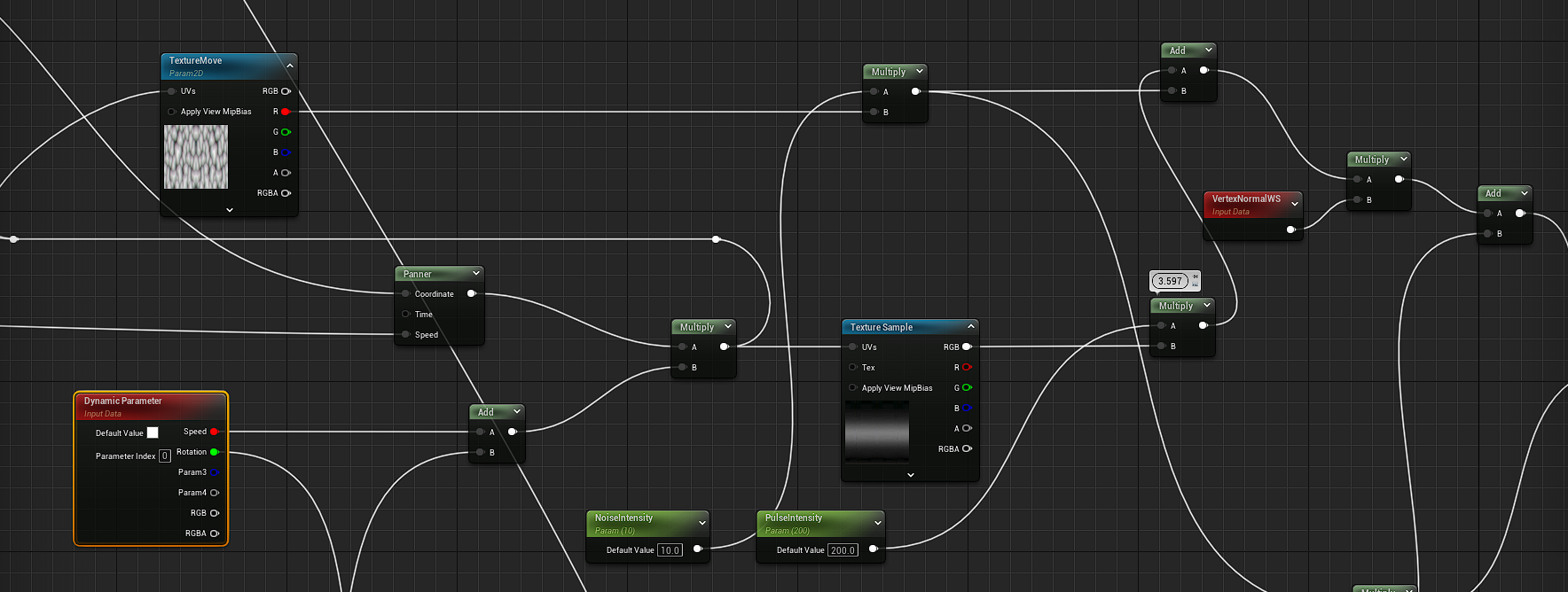Screen dimensions: 1568x592
Task: Click the G output pin on TextureMove
Action: point(286,132)
